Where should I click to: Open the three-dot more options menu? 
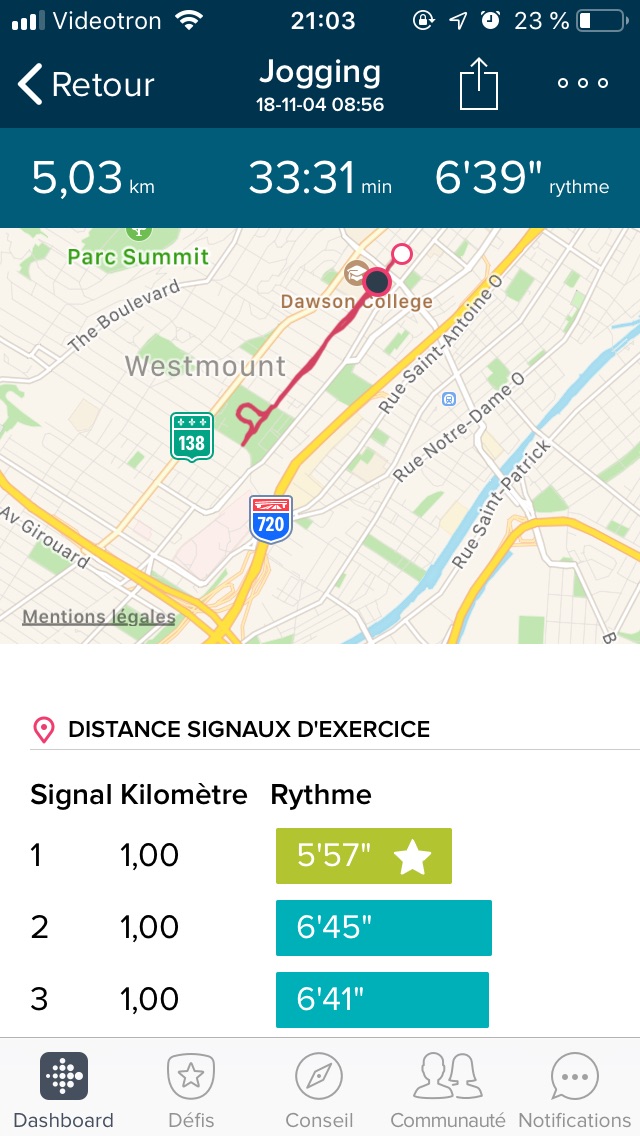coord(583,84)
